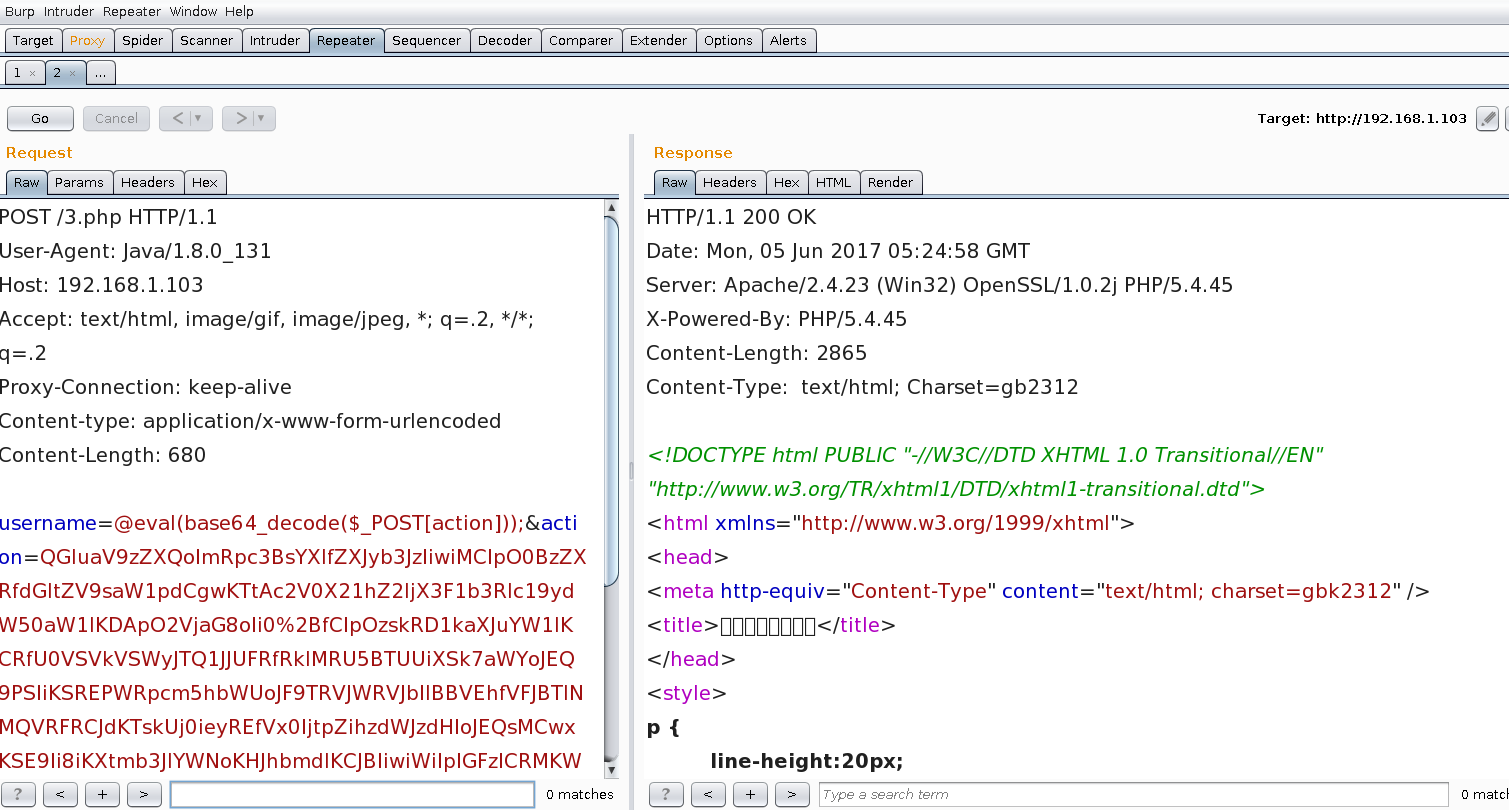Click the 'Content-Length: 680' request line
Viewport: 1509px width, 810px height.
point(103,455)
